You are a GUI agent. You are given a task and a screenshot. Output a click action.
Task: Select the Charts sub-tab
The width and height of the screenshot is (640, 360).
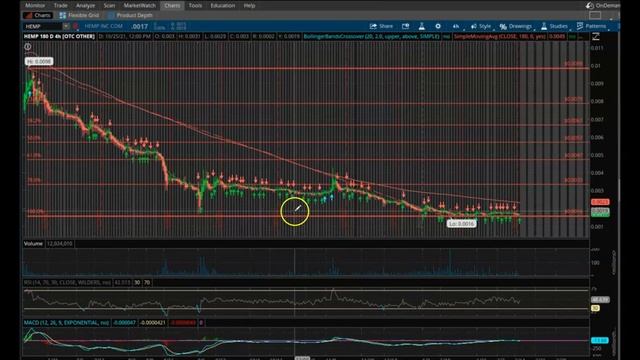tap(38, 15)
